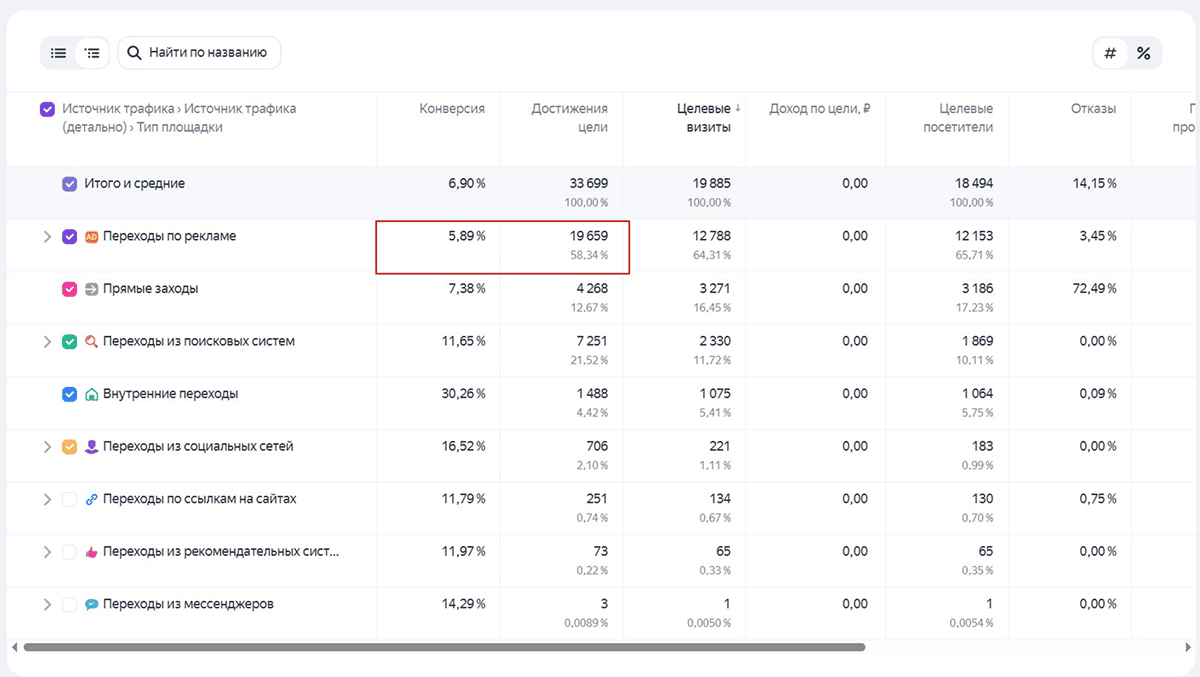Click the search engines traffic icon
Screen dimensions: 1200x677
point(92,342)
